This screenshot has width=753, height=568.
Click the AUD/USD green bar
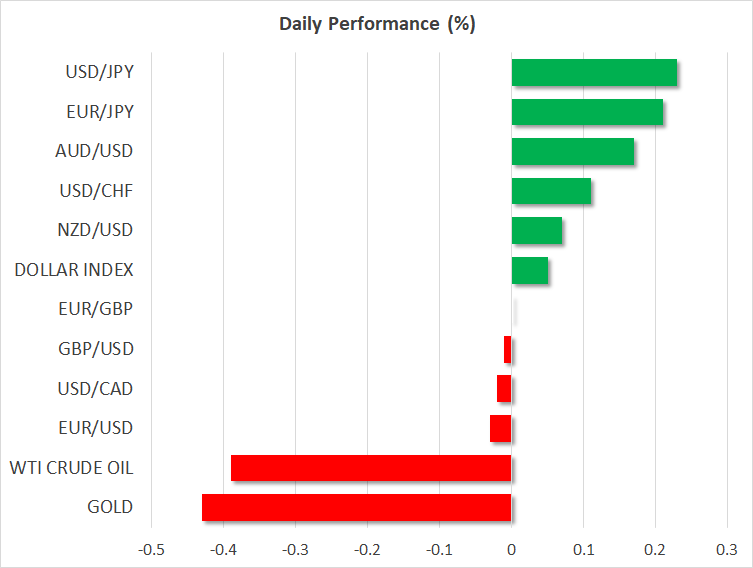[x=573, y=152]
